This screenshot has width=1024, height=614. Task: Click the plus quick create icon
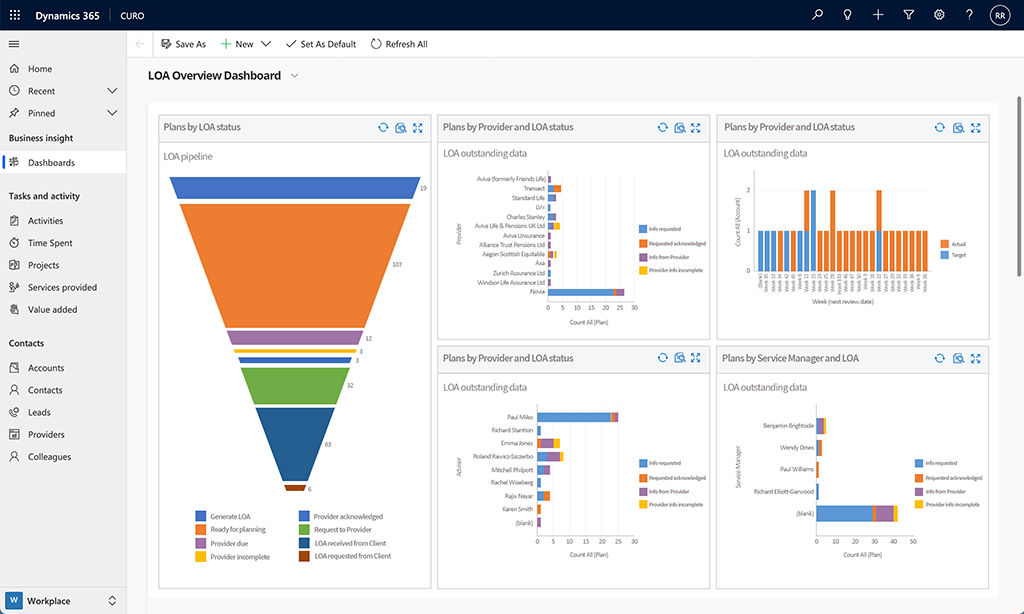point(878,15)
